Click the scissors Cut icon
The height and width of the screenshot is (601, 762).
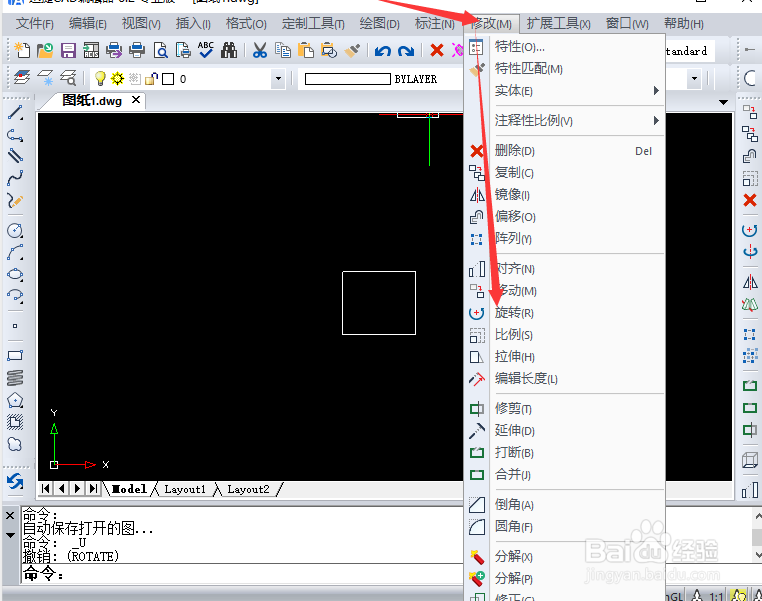tap(260, 50)
